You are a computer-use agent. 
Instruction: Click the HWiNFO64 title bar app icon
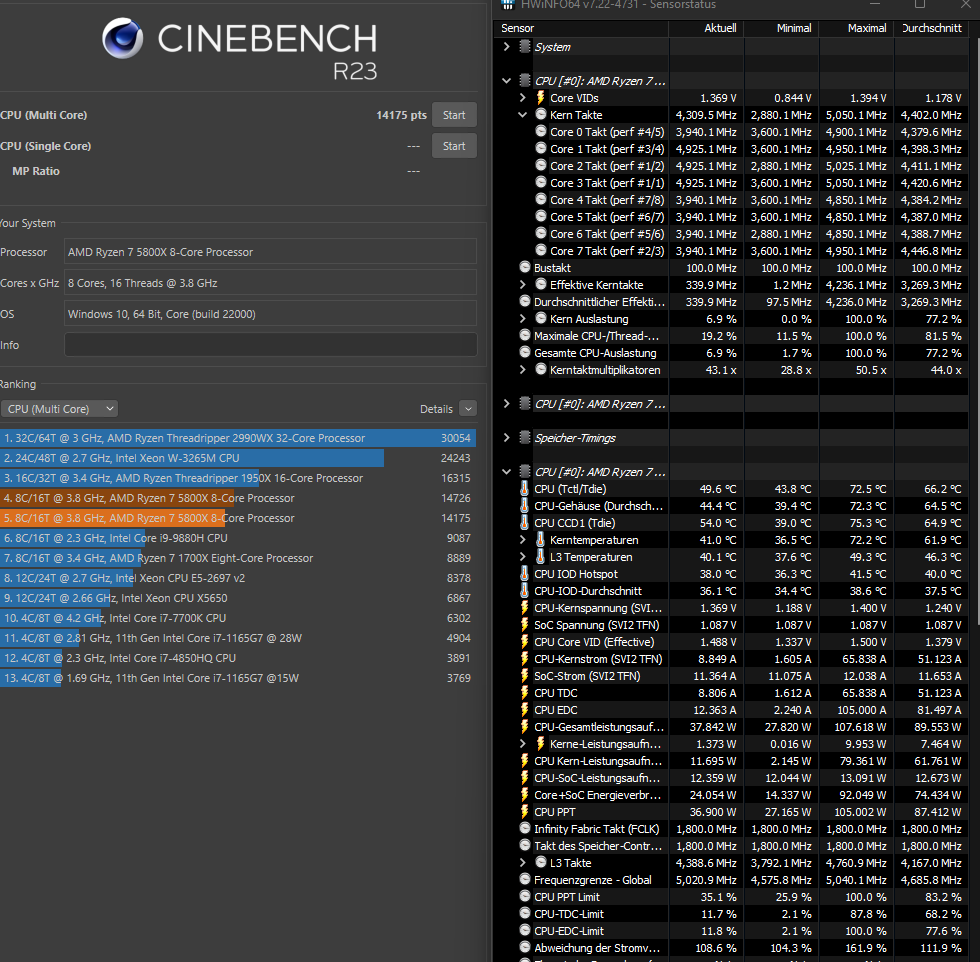(x=508, y=4)
